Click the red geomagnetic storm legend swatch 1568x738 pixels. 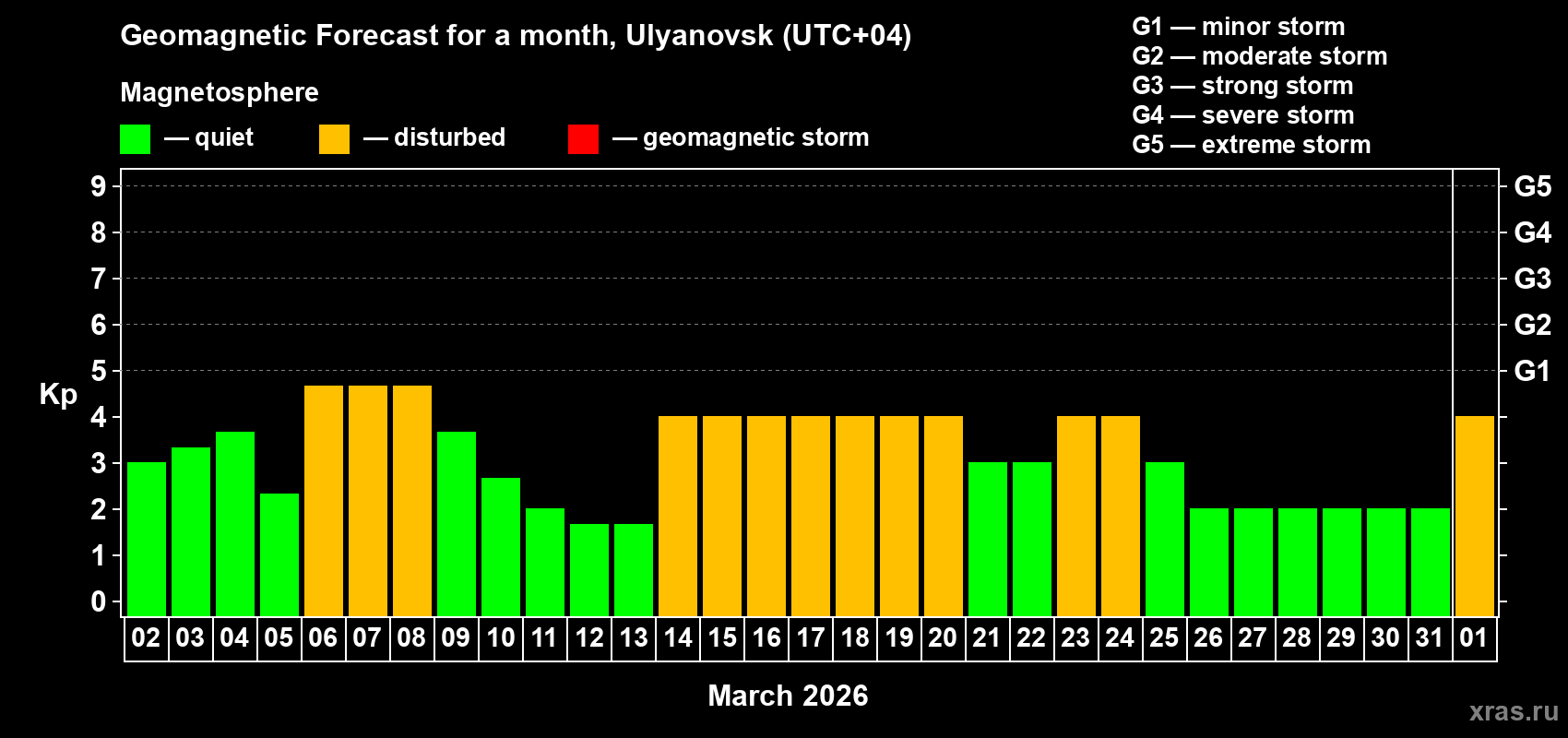click(583, 139)
